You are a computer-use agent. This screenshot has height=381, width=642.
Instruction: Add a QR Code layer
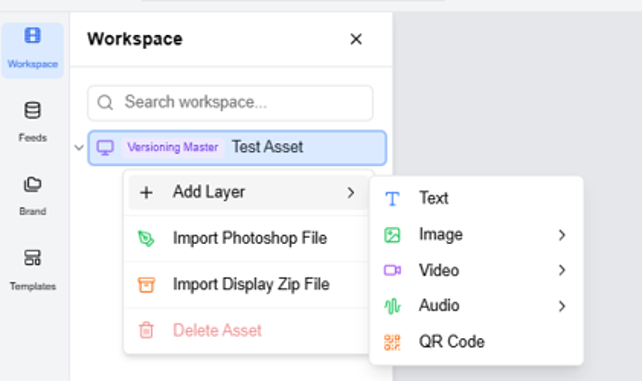click(476, 342)
